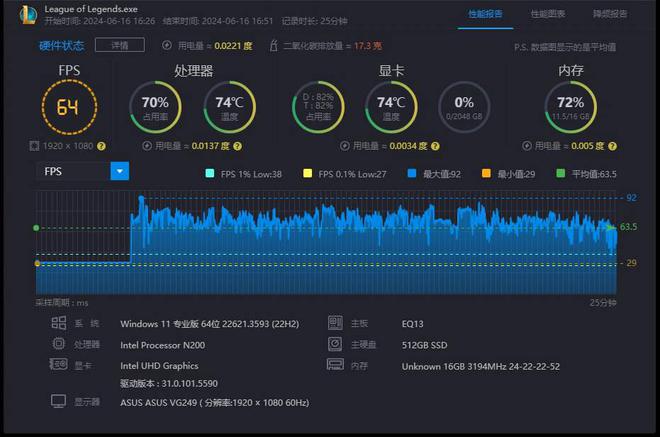Click the 硬件状态 heading label
Image resolution: width=660 pixels, height=437 pixels.
61,45
